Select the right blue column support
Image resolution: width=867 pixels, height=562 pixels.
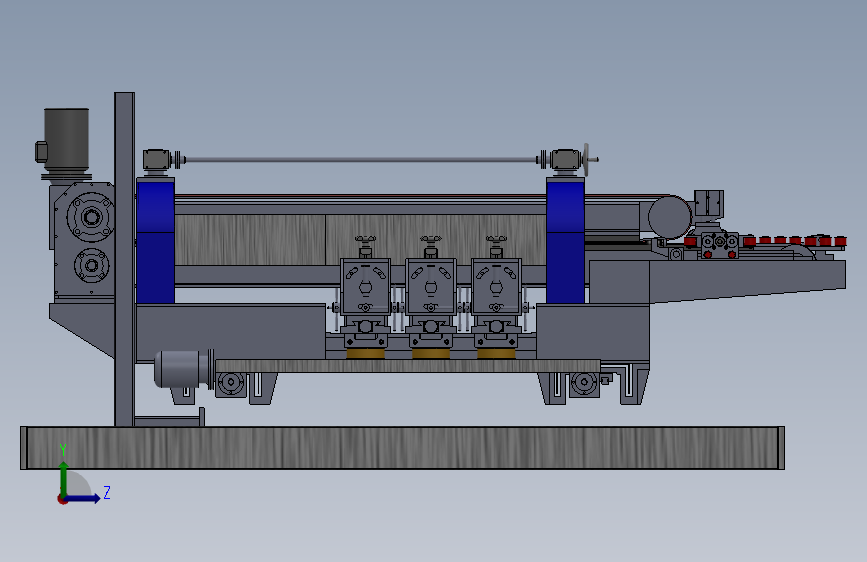pyautogui.click(x=565, y=240)
